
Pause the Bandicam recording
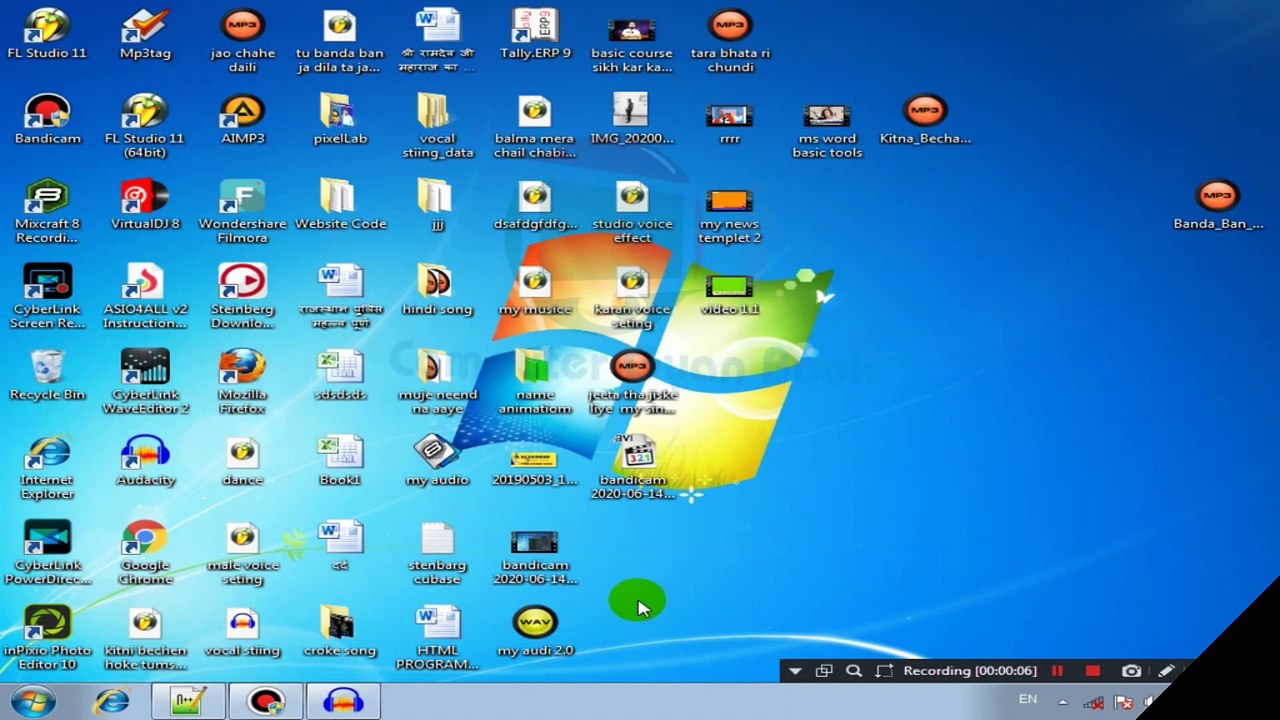pyautogui.click(x=1057, y=671)
